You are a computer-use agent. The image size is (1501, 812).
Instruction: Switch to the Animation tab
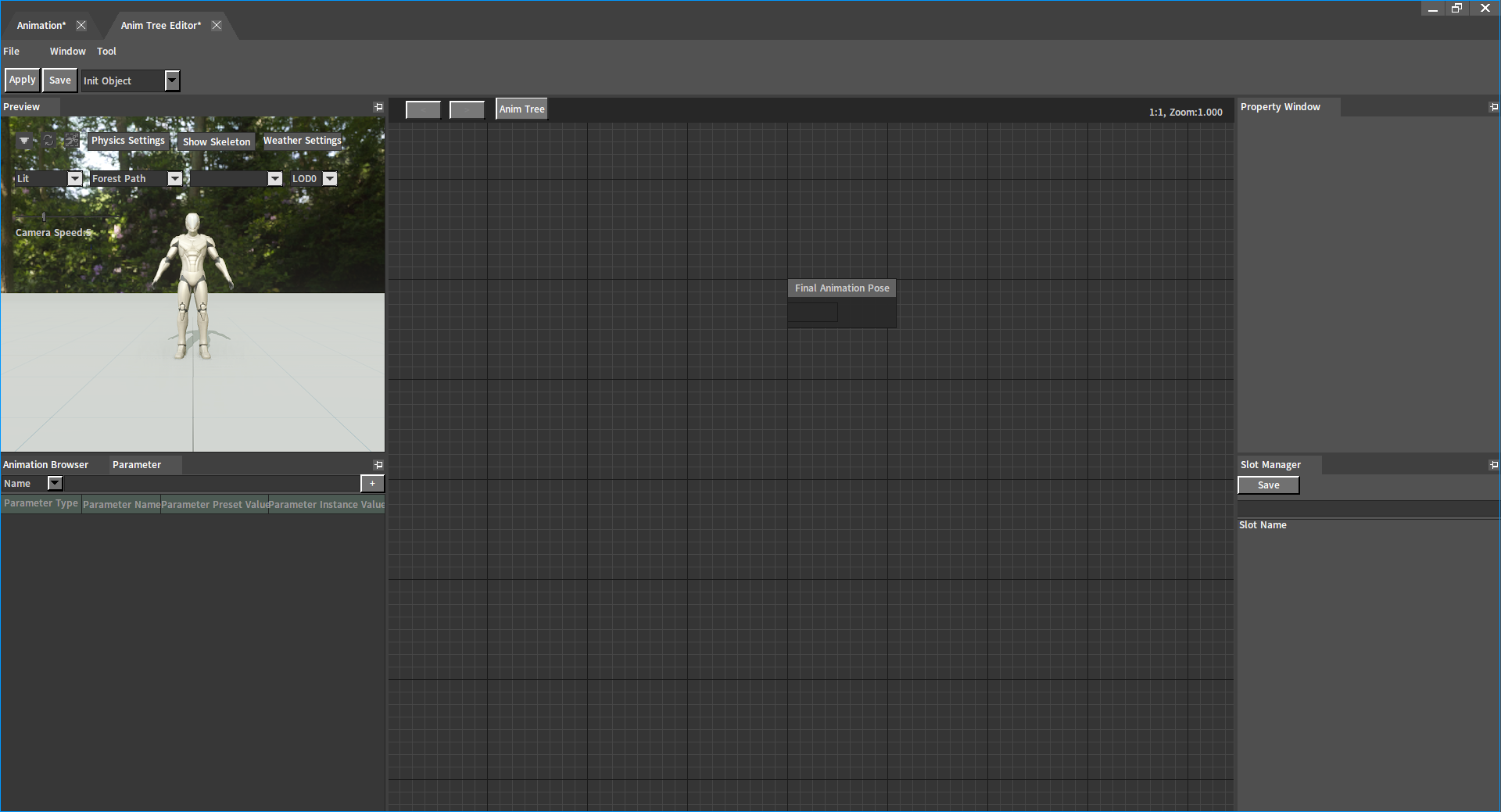(x=41, y=25)
